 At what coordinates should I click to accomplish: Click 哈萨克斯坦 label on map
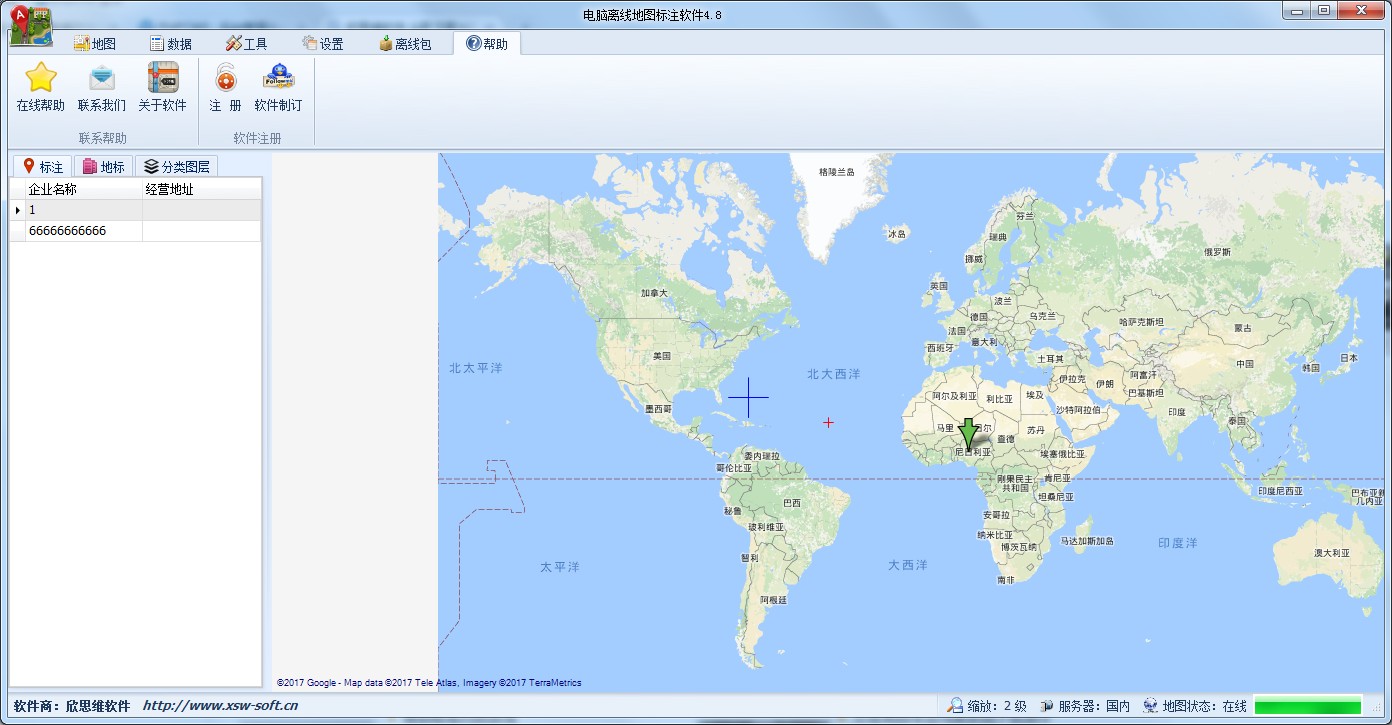coord(1141,322)
